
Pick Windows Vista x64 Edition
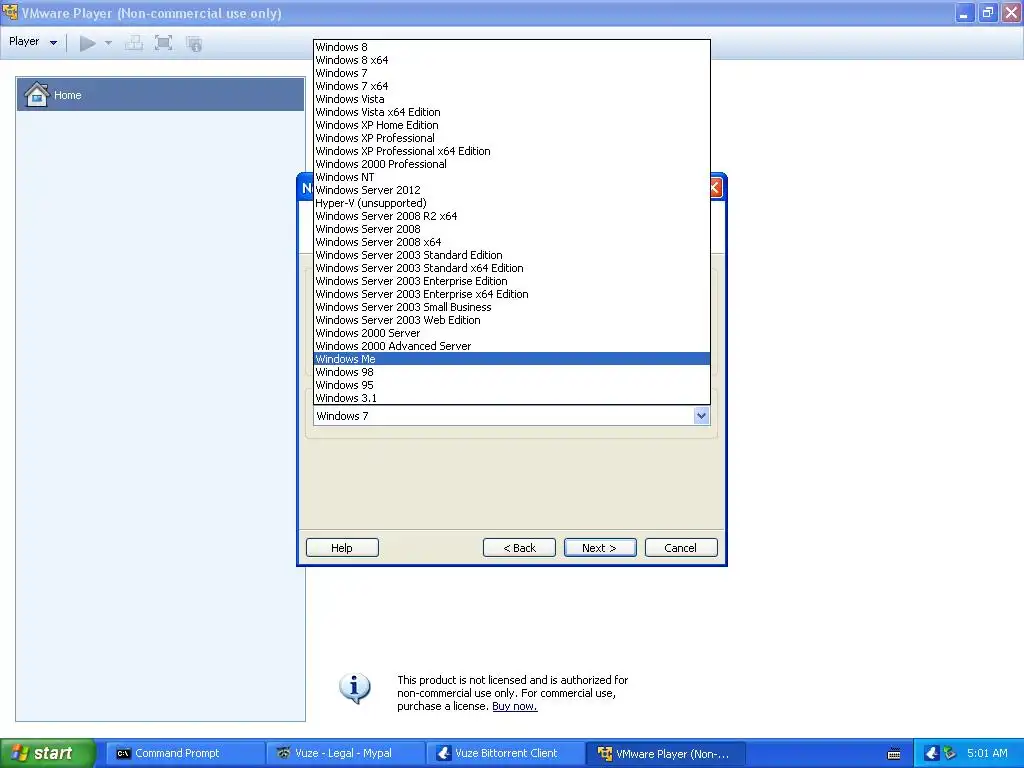coord(512,112)
